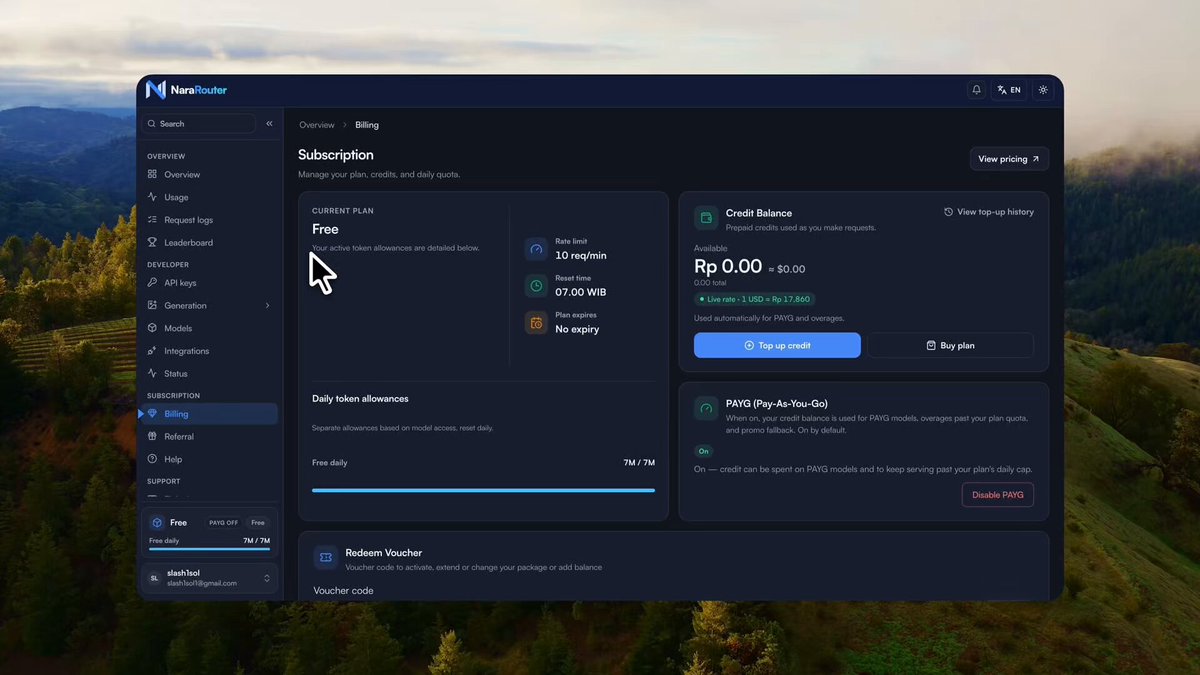Image resolution: width=1200 pixels, height=675 pixels.
Task: Click the Buy plan button
Action: point(950,345)
